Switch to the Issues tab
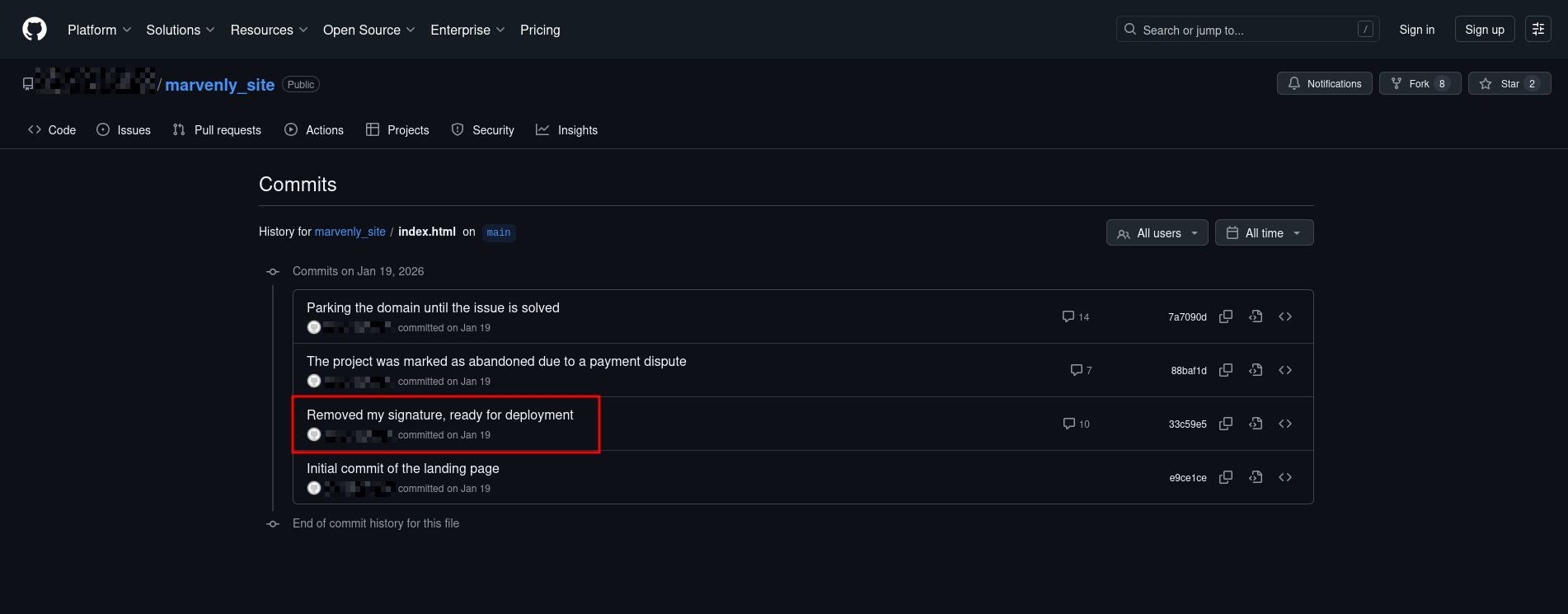Image resolution: width=1568 pixels, height=614 pixels. pos(124,130)
